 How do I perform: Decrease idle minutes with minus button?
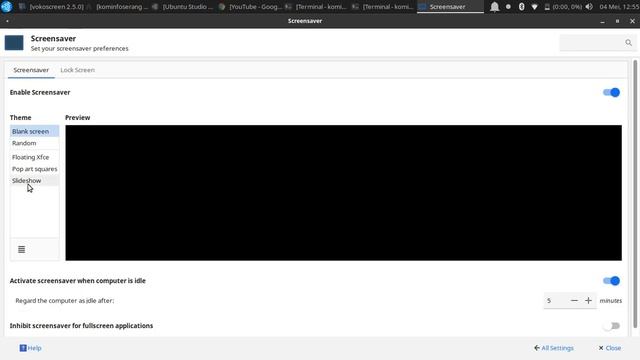pos(574,300)
